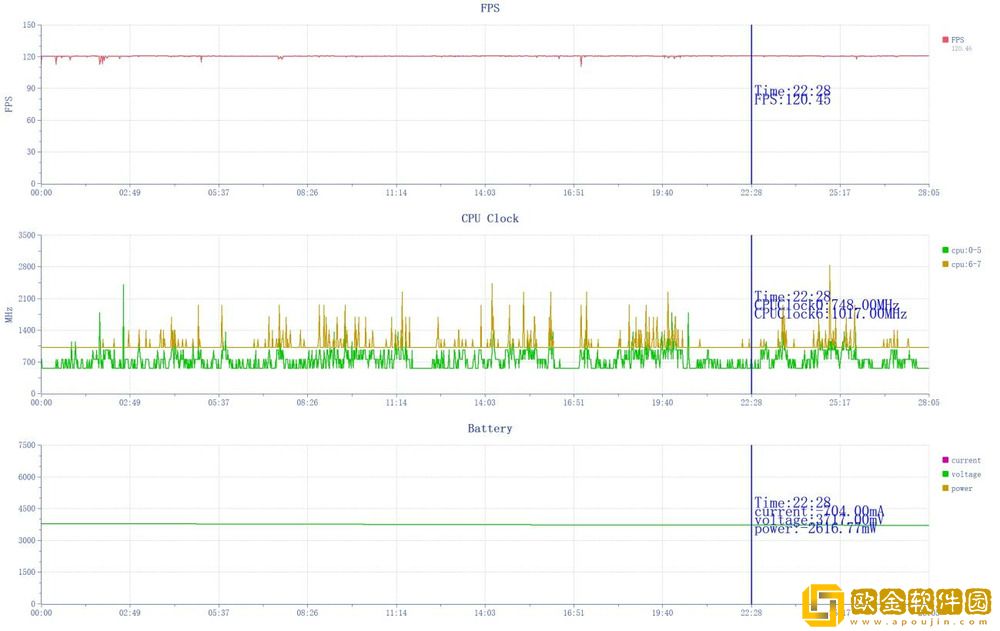Click the FPS:120.45 tooltip text
Screen dimensions: 1000x631
pyautogui.click(x=792, y=100)
